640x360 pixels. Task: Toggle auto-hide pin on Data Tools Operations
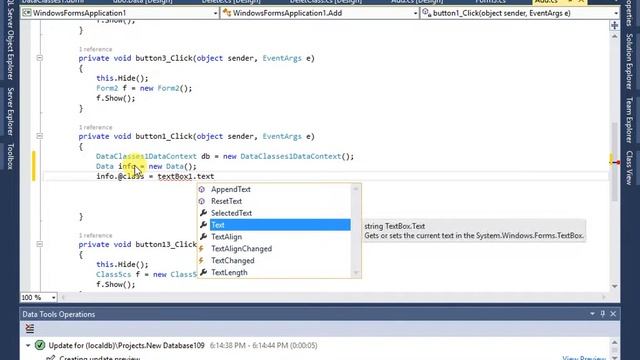[x=603, y=314]
